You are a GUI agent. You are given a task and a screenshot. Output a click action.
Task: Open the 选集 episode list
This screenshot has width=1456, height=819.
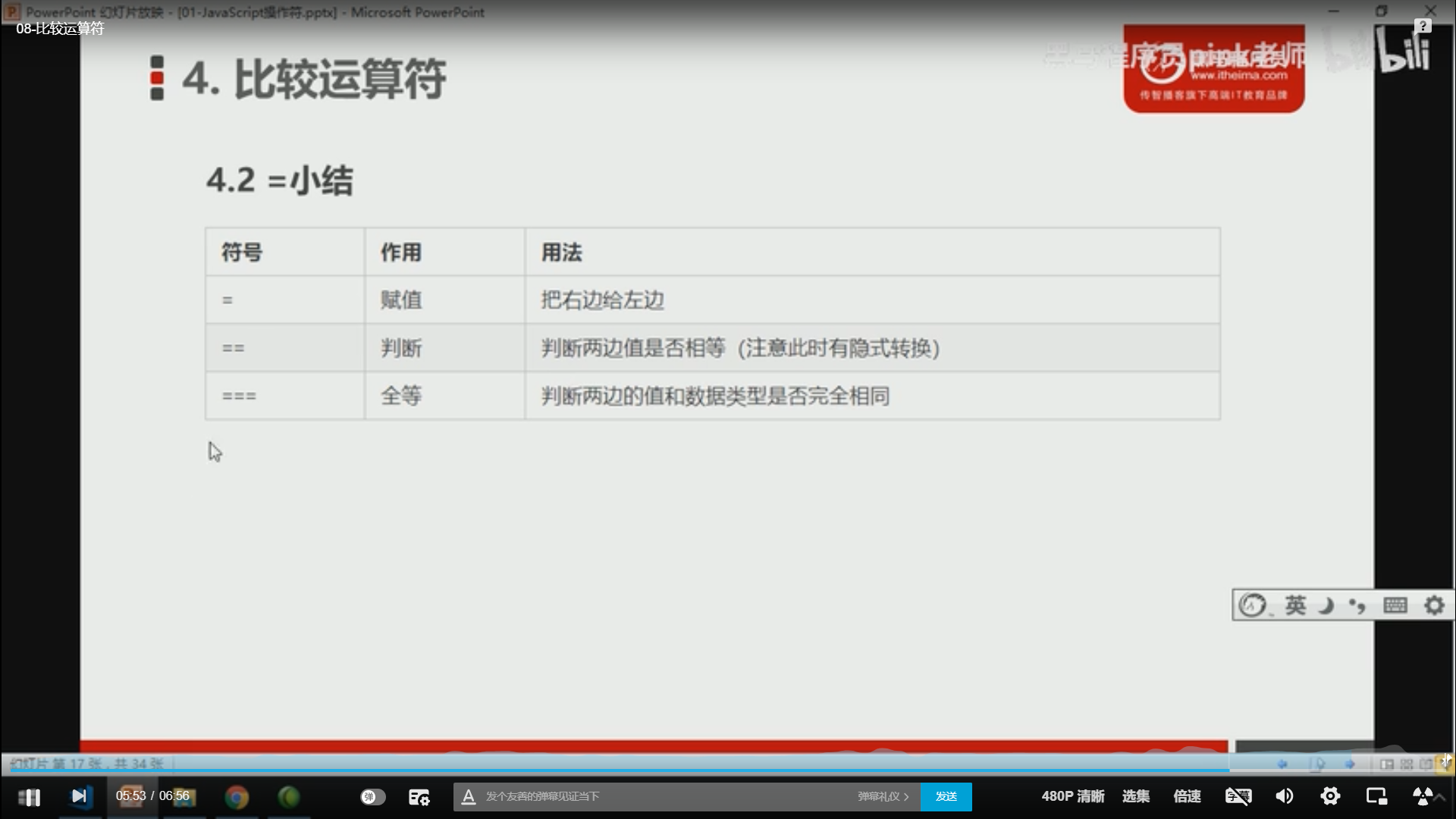pyautogui.click(x=1135, y=796)
